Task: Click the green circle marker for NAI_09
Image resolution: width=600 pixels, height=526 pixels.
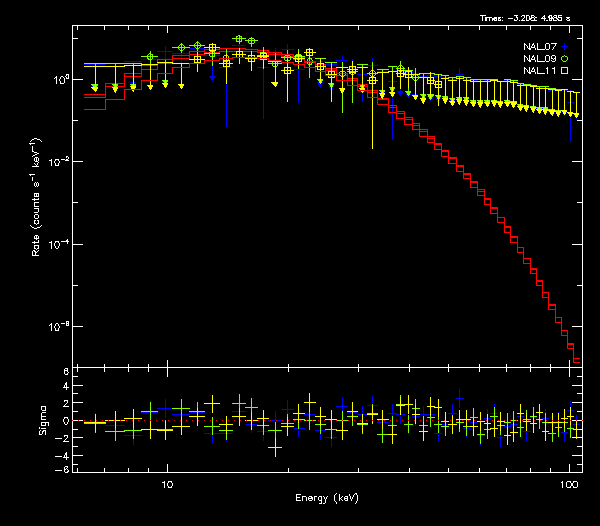Action: pyautogui.click(x=565, y=59)
